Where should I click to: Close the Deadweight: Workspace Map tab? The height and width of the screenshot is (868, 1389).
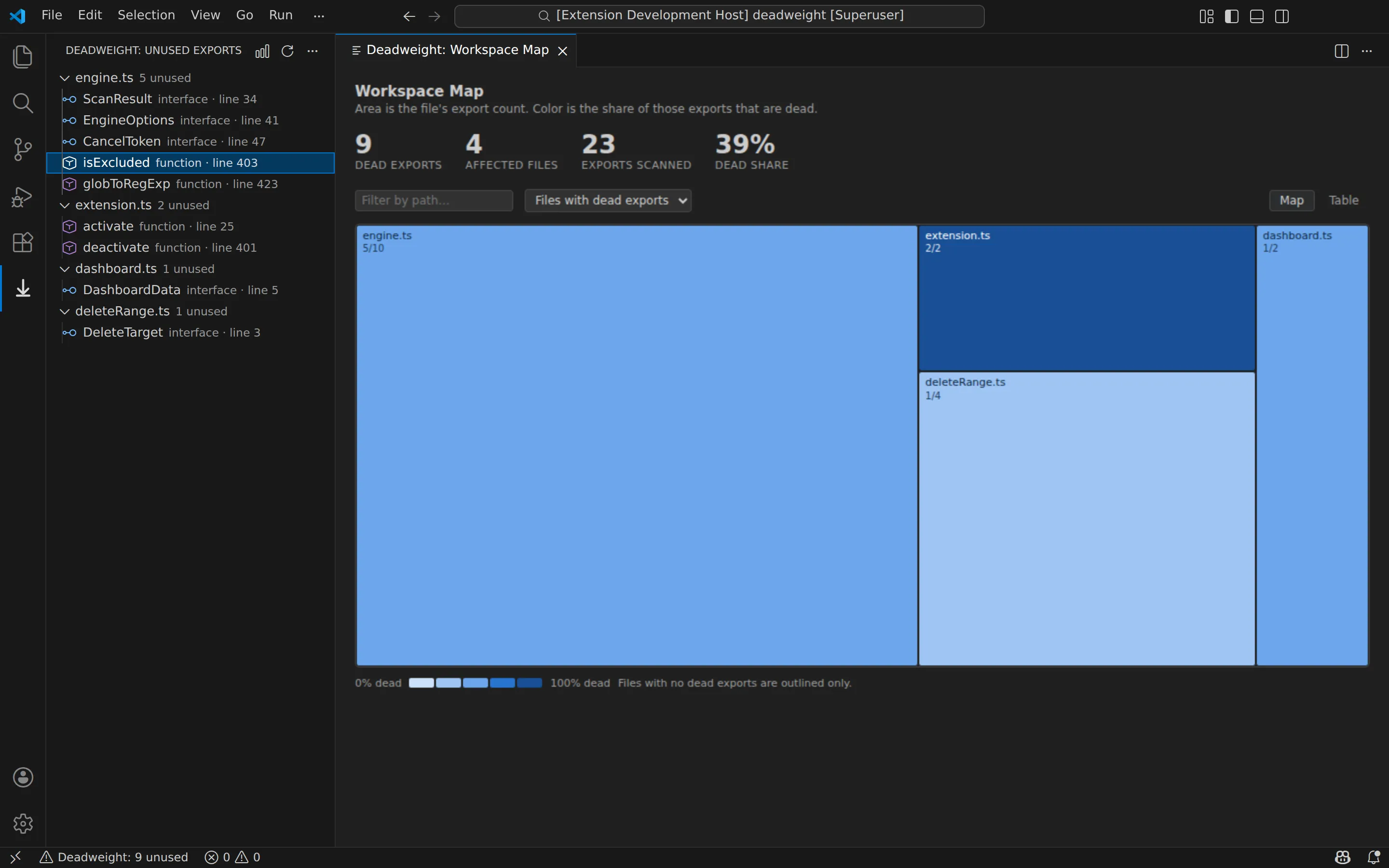coord(563,51)
